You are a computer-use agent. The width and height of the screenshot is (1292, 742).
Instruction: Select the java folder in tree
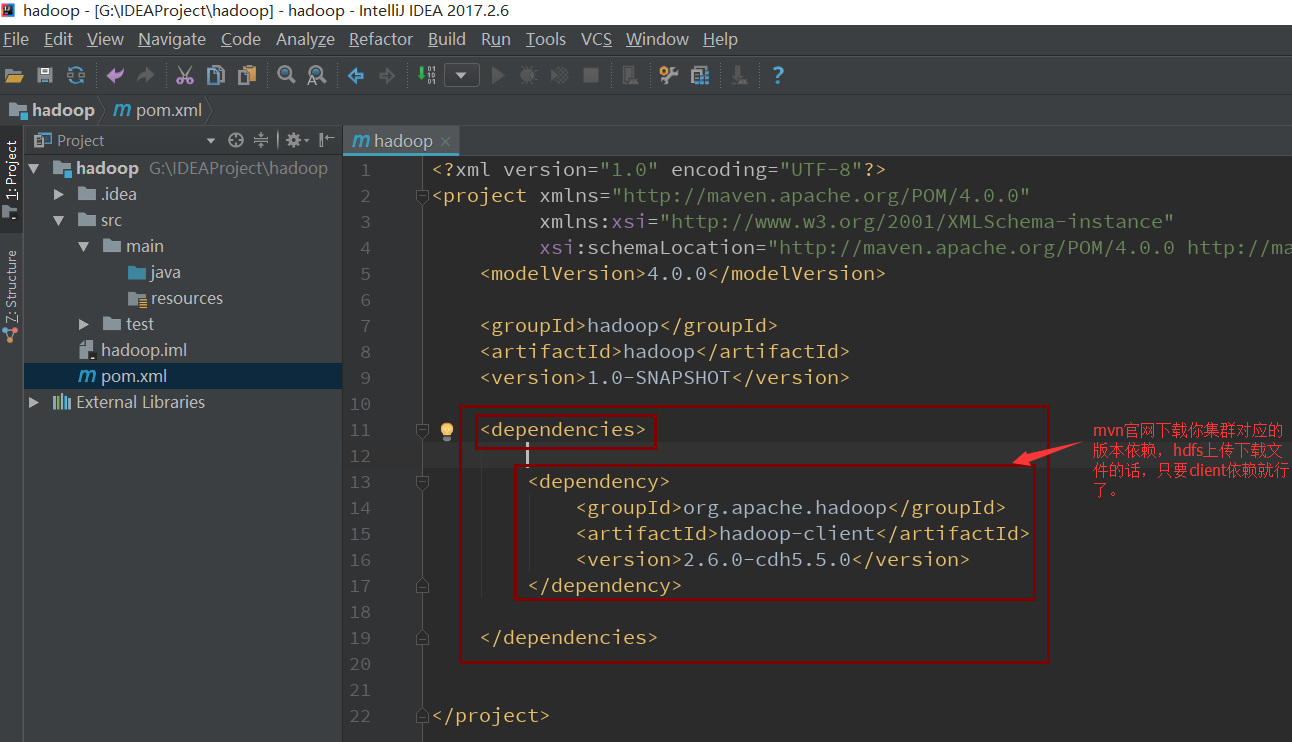click(155, 272)
